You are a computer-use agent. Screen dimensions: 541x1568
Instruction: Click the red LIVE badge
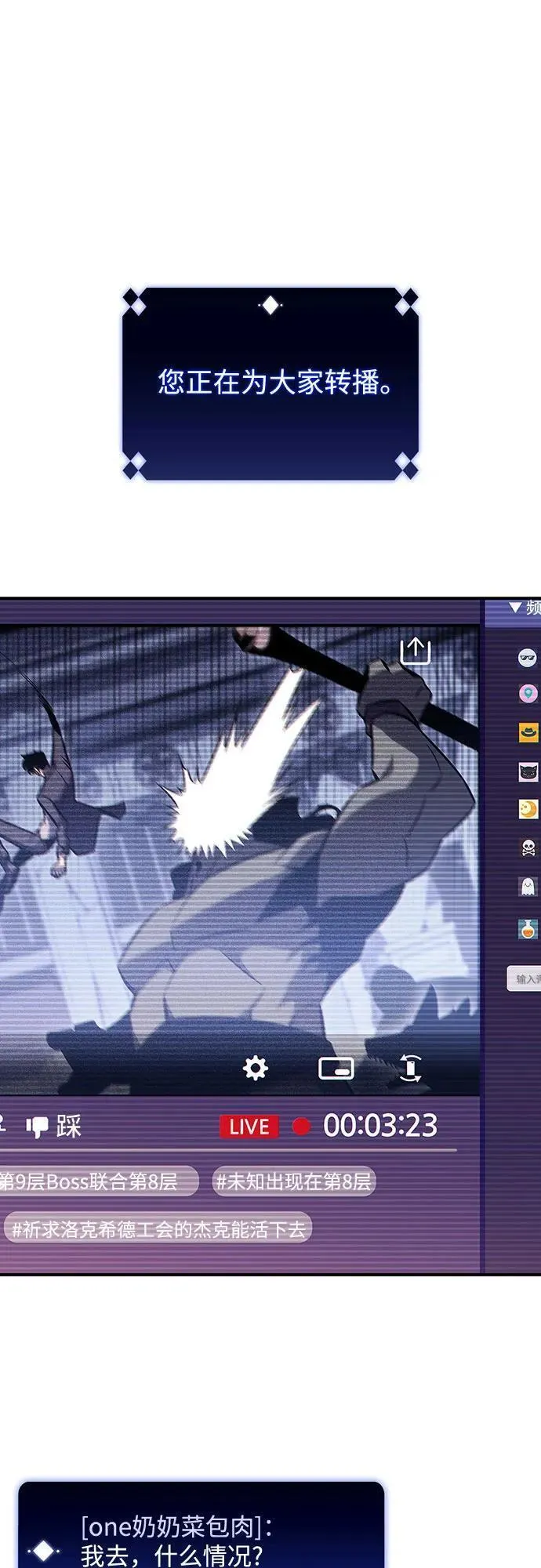point(249,1127)
